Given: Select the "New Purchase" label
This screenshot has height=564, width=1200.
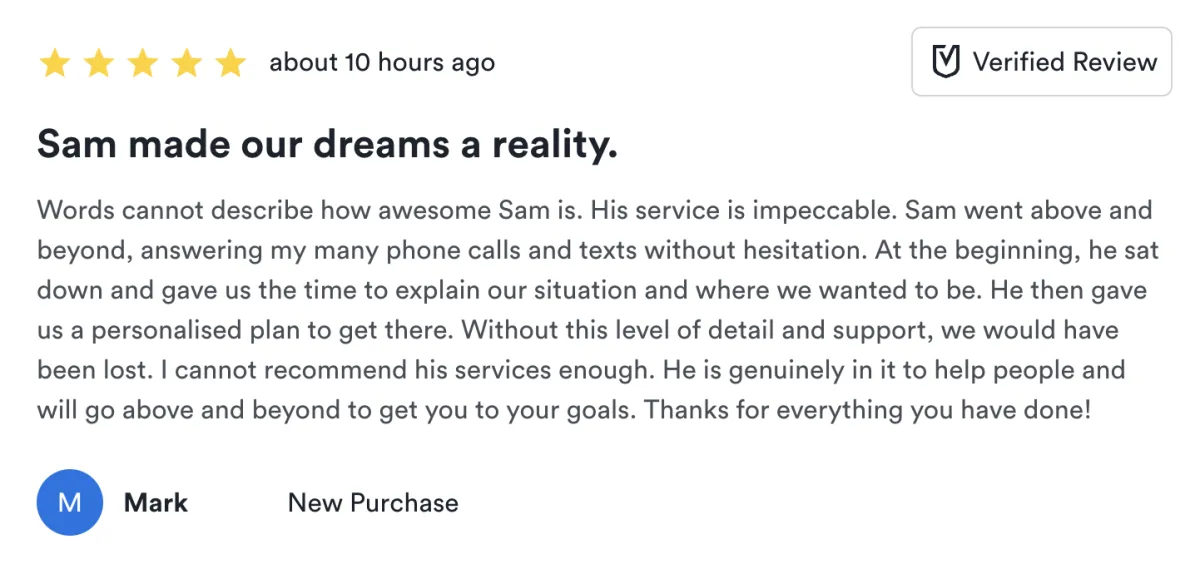Looking at the screenshot, I should [x=373, y=502].
